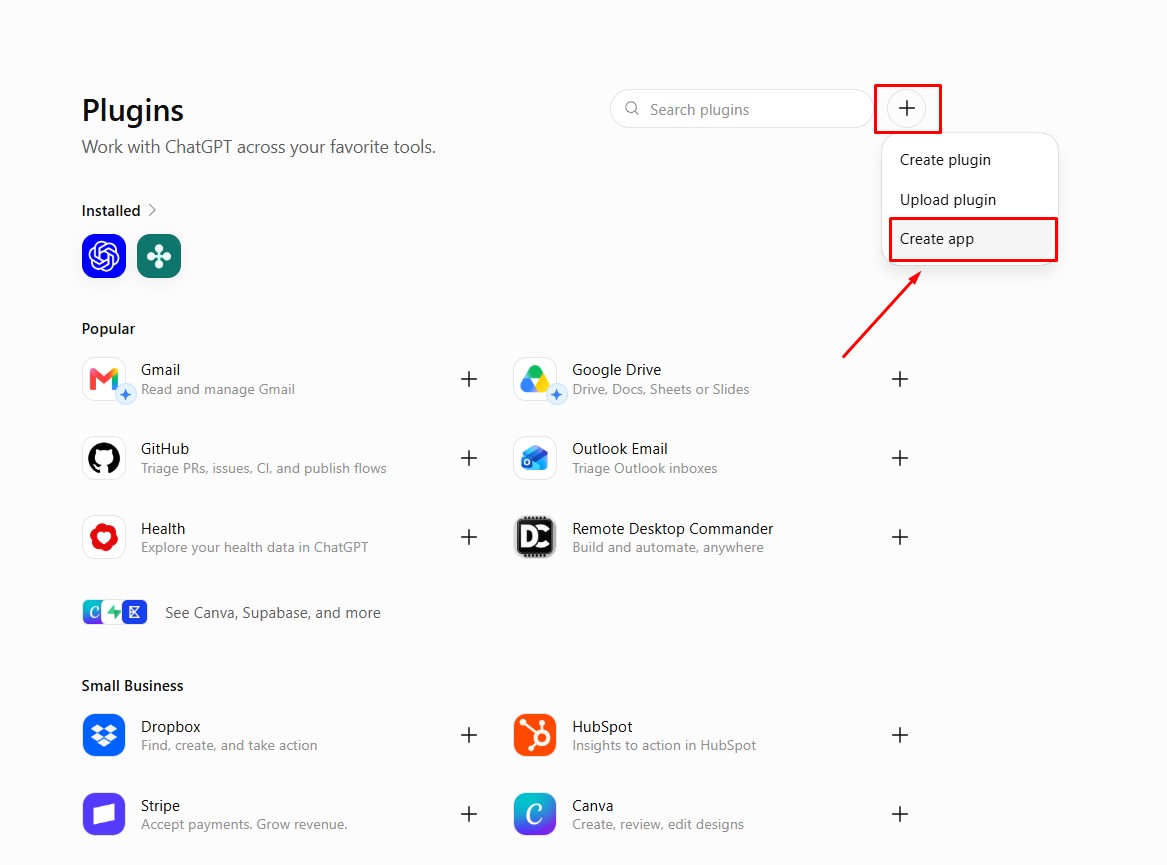Click 'Find, create, and take action' description
1167x865 pixels.
pyautogui.click(x=229, y=745)
